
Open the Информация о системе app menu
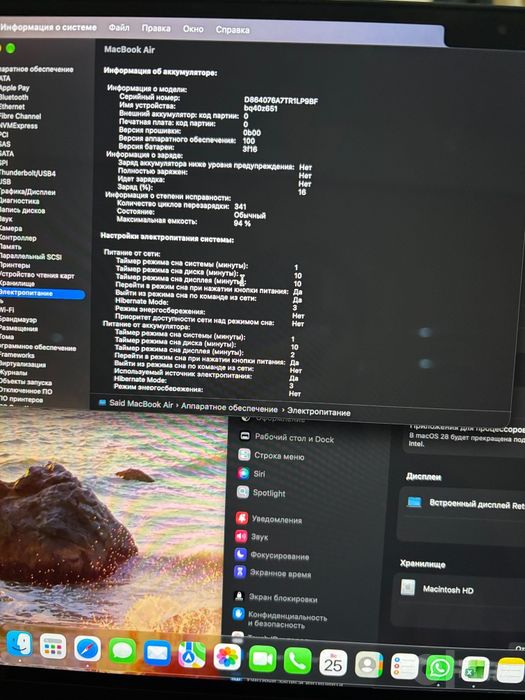pyautogui.click(x=48, y=27)
